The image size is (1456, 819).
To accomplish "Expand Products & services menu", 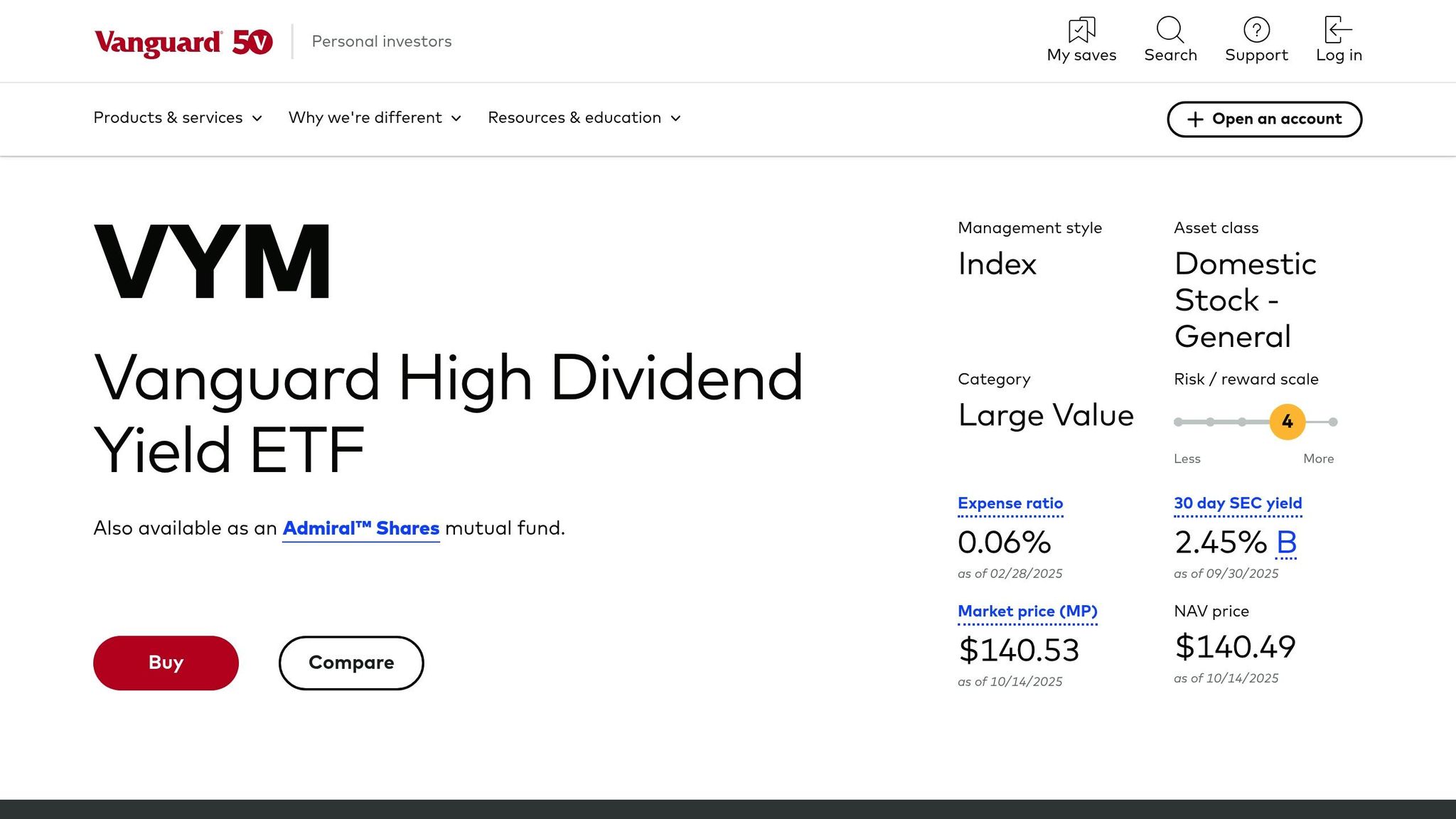I will [178, 118].
